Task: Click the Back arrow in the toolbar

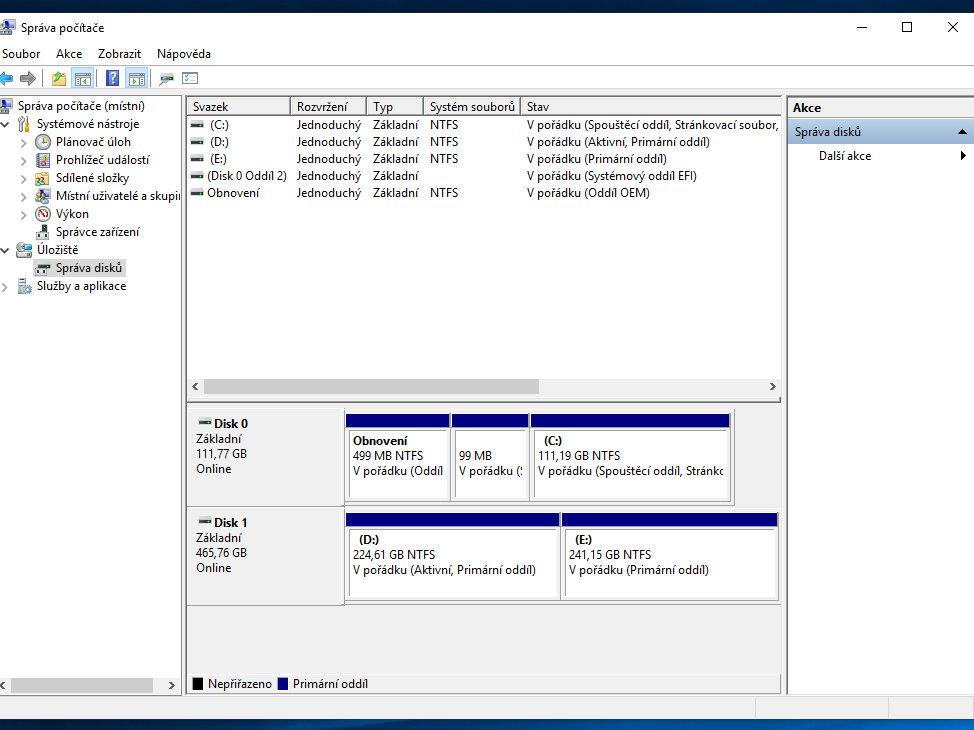Action: pos(7,79)
